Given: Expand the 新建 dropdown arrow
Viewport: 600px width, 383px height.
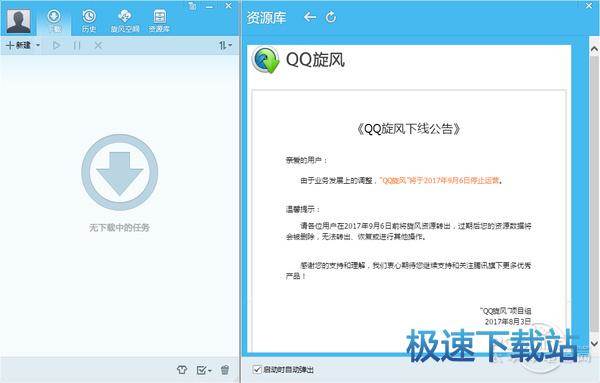Looking at the screenshot, I should [x=38, y=46].
